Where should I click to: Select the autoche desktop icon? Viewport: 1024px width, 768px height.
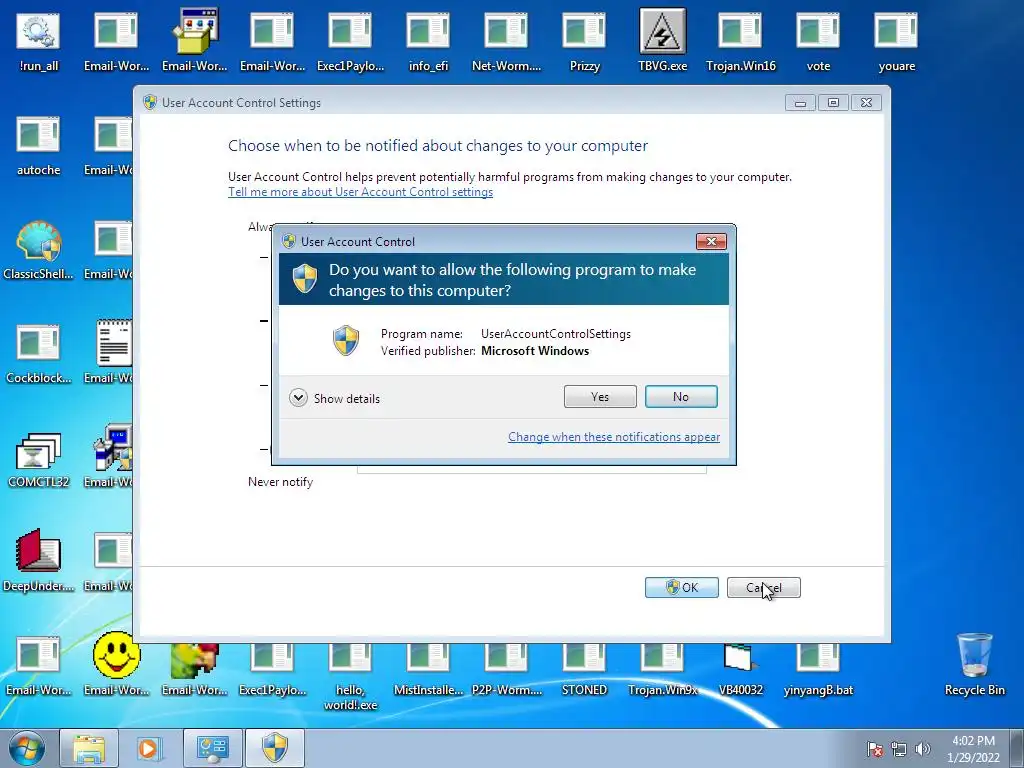(38, 146)
